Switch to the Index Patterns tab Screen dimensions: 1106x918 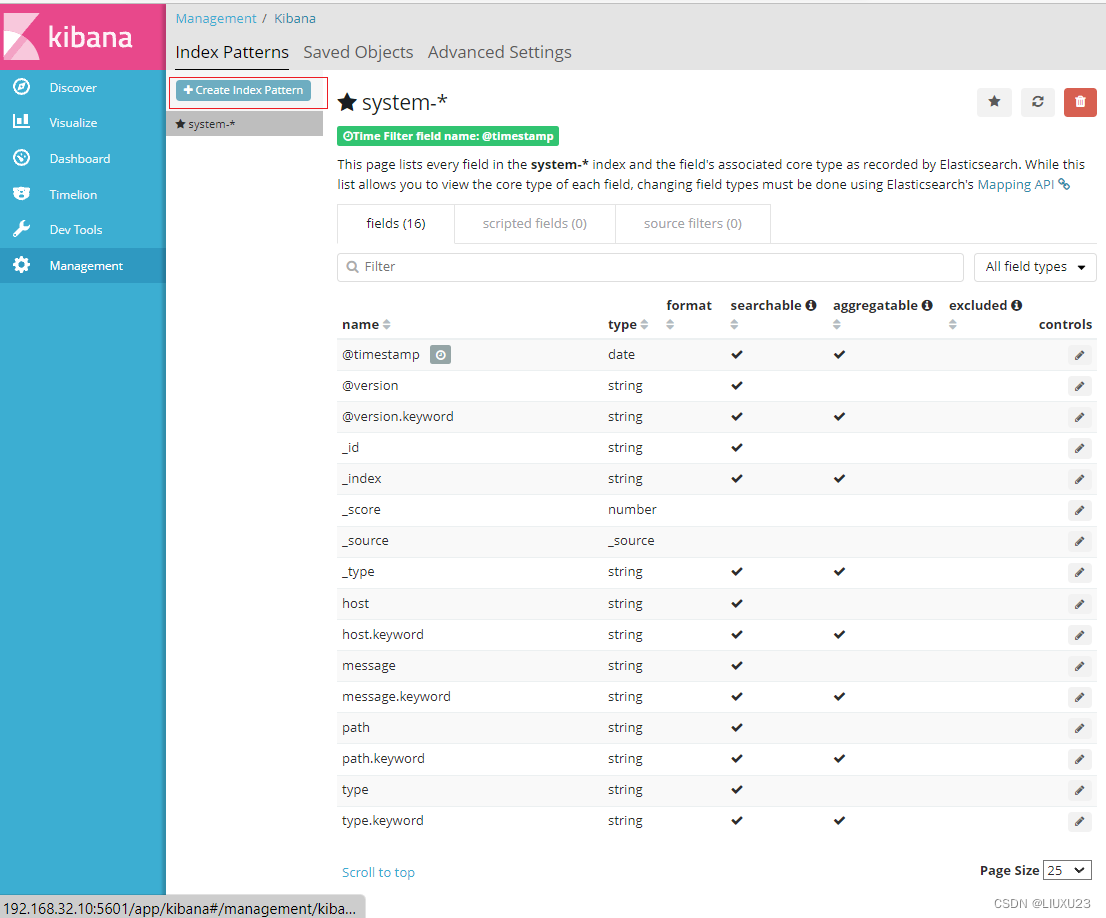[232, 52]
